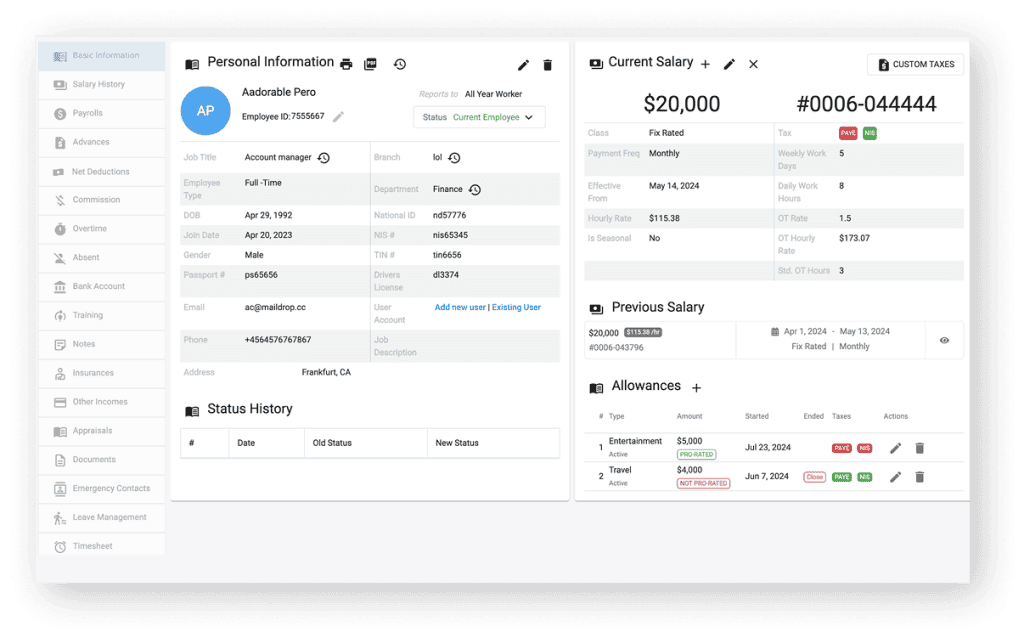Edit Personal Information with pencil icon
Image resolution: width=1024 pixels, height=638 pixels.
523,65
